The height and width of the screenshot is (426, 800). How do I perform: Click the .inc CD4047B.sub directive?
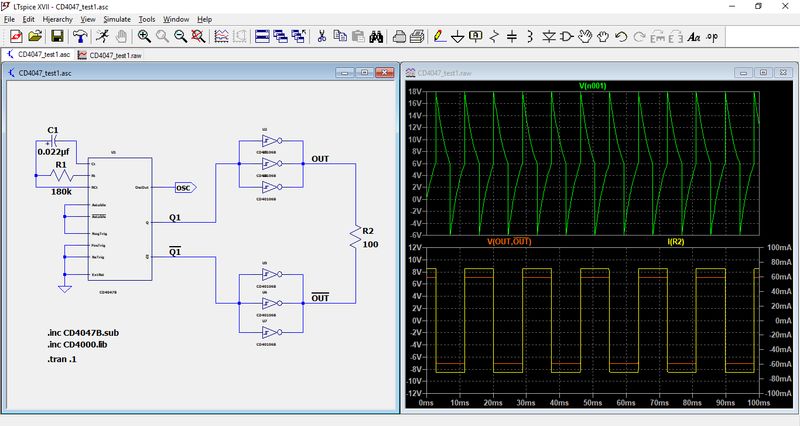tap(83, 333)
